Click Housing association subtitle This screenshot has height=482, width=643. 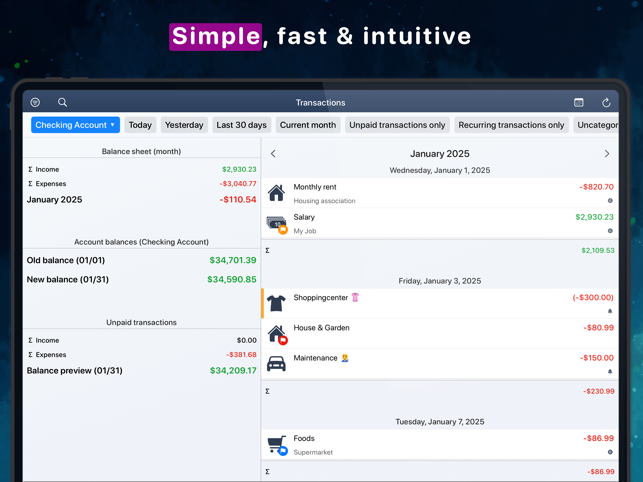tap(324, 201)
